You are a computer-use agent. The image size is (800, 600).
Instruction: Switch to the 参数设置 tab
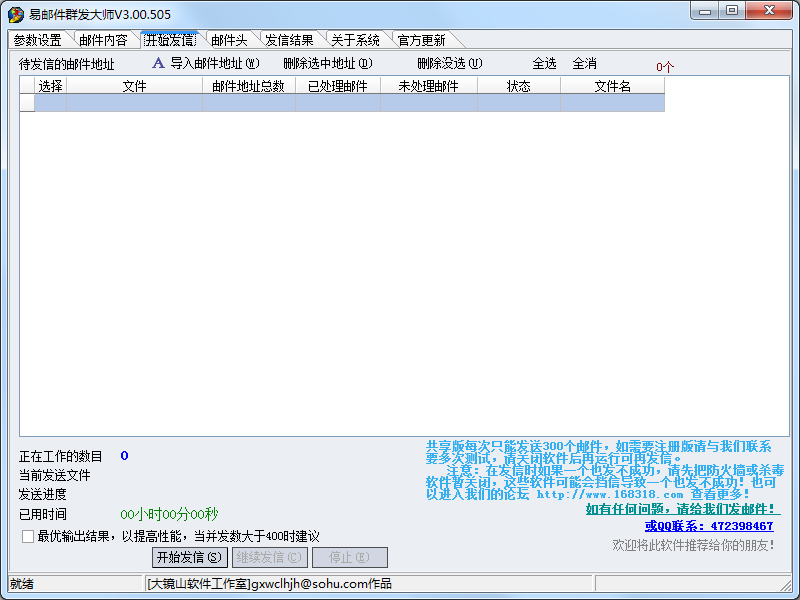[x=37, y=40]
